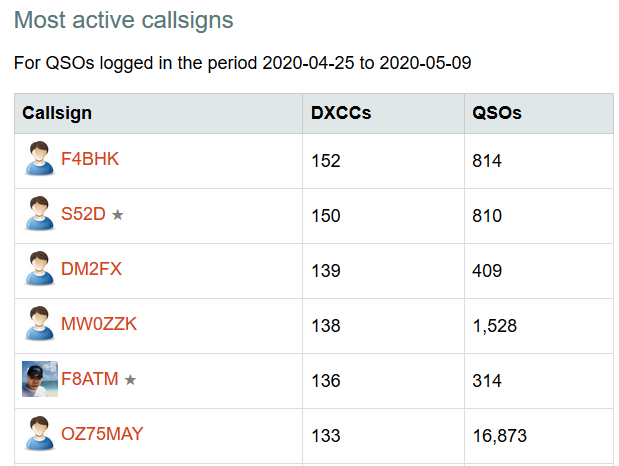Viewport: 619px width, 466px height.
Task: Click the star icon next to F8ATM
Action: [x=131, y=380]
